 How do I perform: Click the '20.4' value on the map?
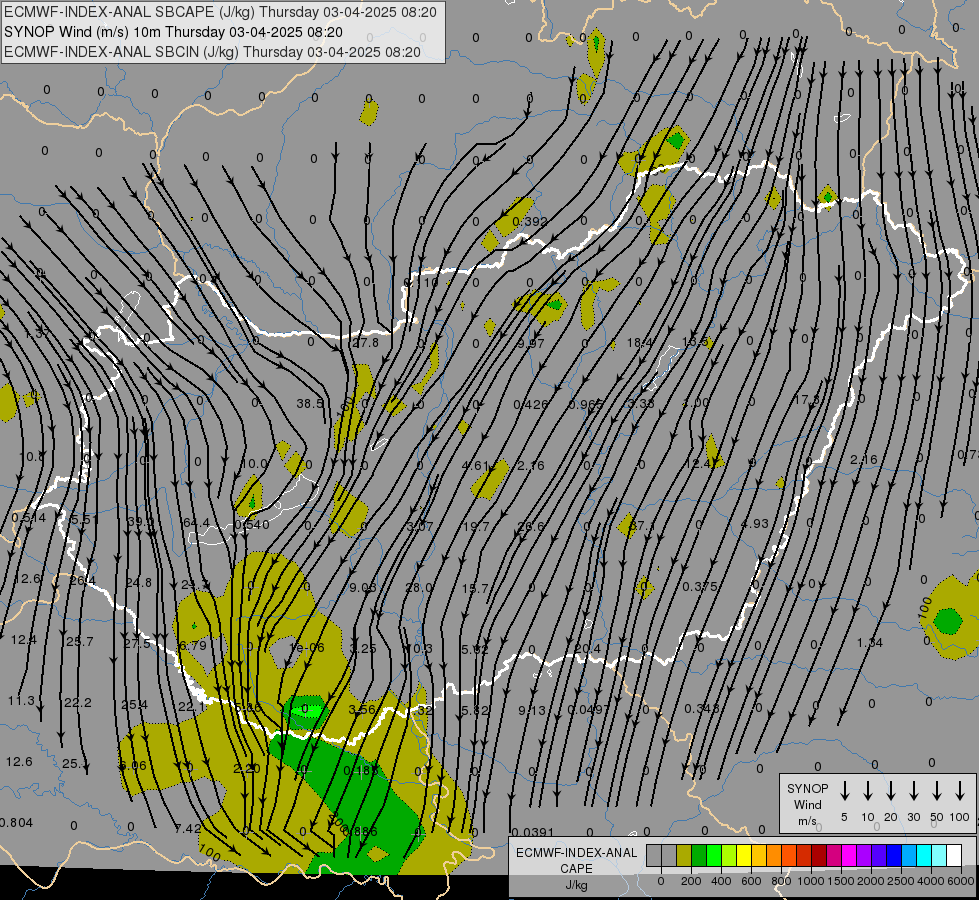(x=588, y=649)
